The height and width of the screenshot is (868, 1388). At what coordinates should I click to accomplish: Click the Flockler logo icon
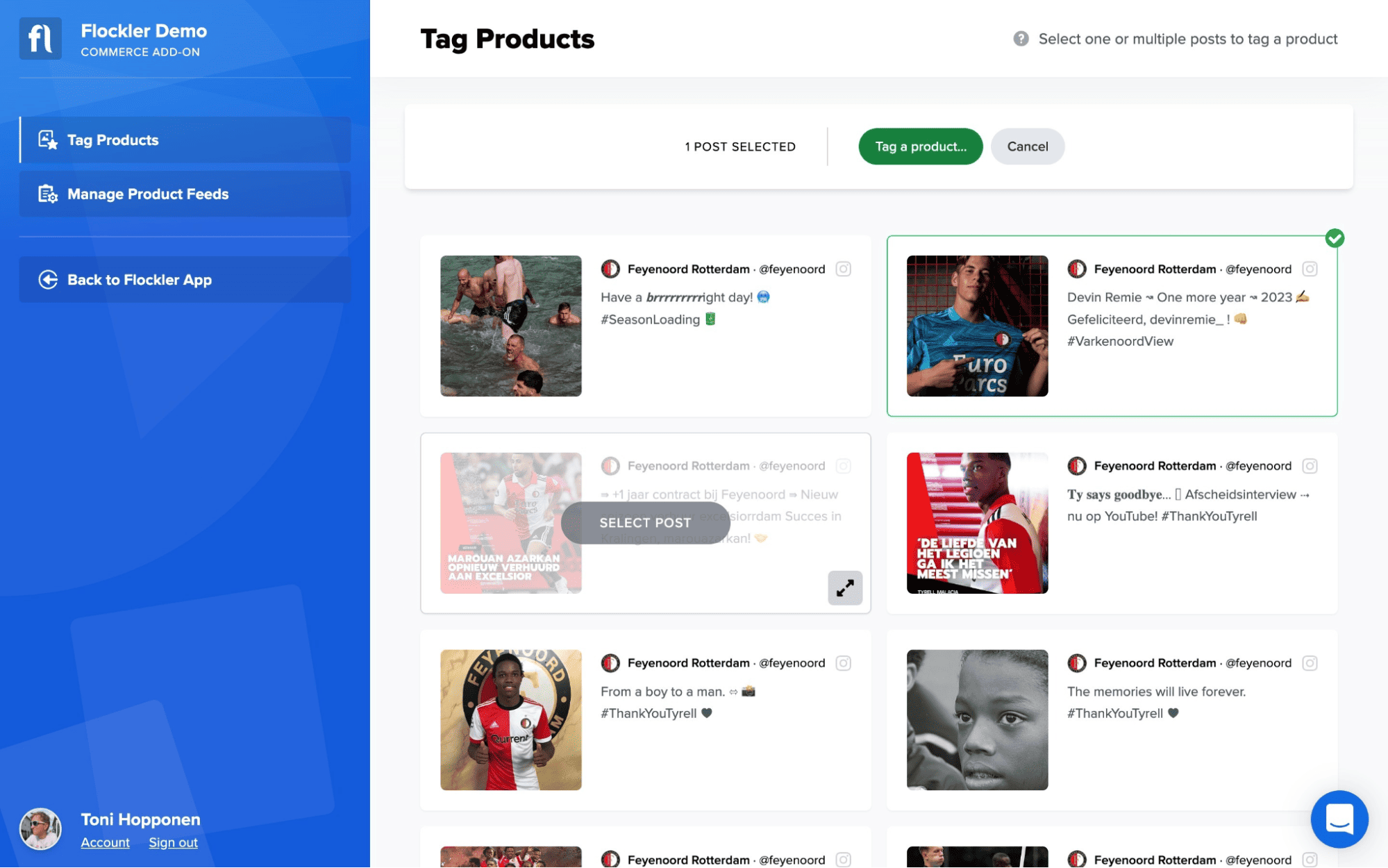coord(40,39)
